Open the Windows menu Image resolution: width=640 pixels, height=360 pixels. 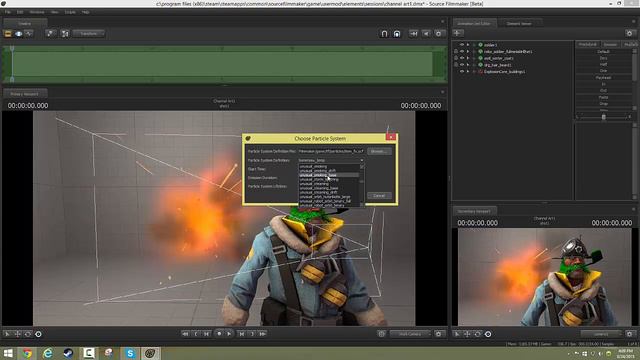coord(37,12)
